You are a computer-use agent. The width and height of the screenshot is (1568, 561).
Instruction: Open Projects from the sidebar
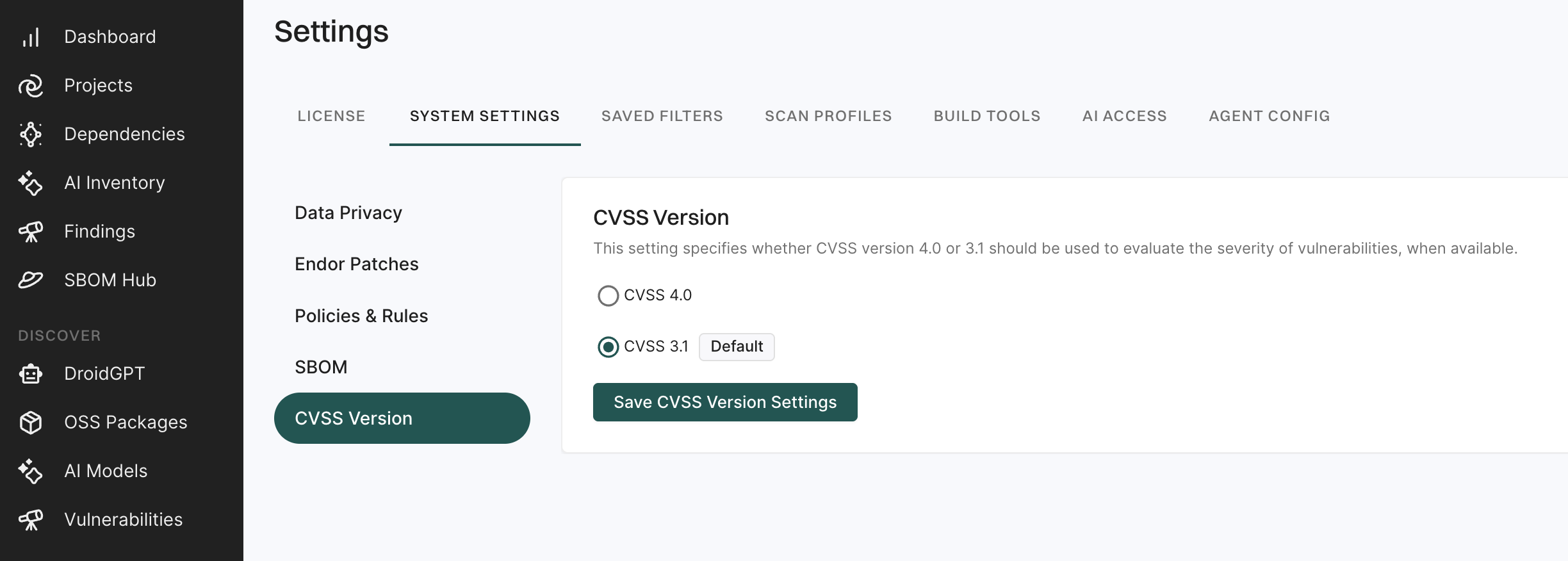[98, 86]
